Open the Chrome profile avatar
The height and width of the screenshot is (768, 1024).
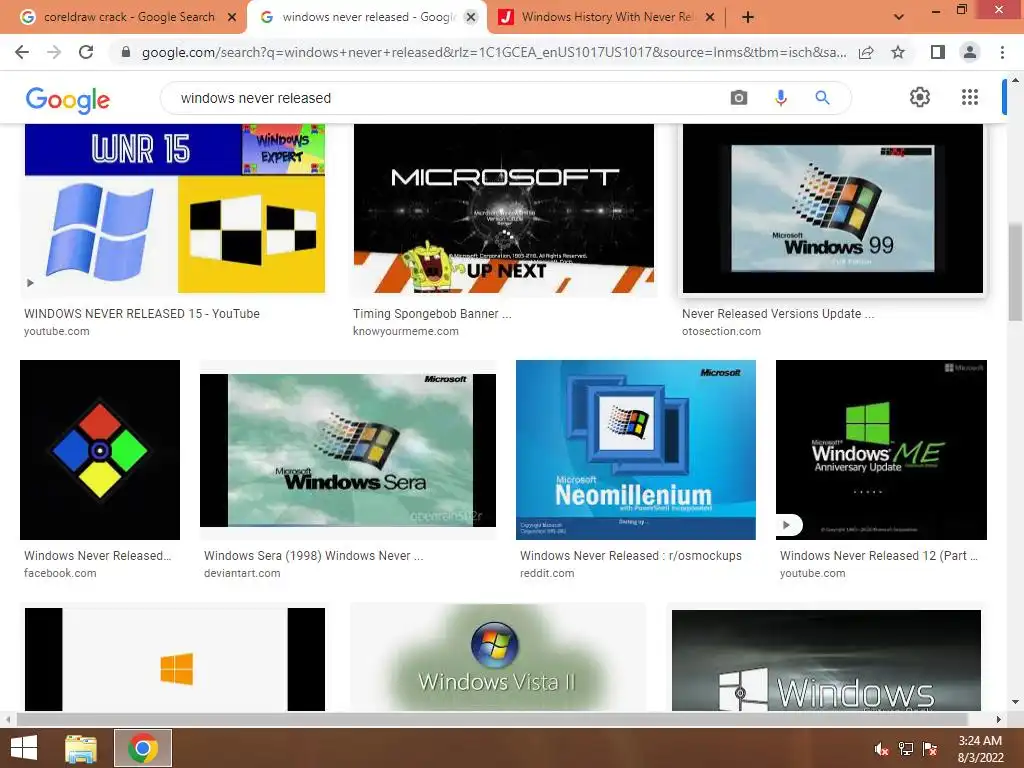[x=970, y=52]
